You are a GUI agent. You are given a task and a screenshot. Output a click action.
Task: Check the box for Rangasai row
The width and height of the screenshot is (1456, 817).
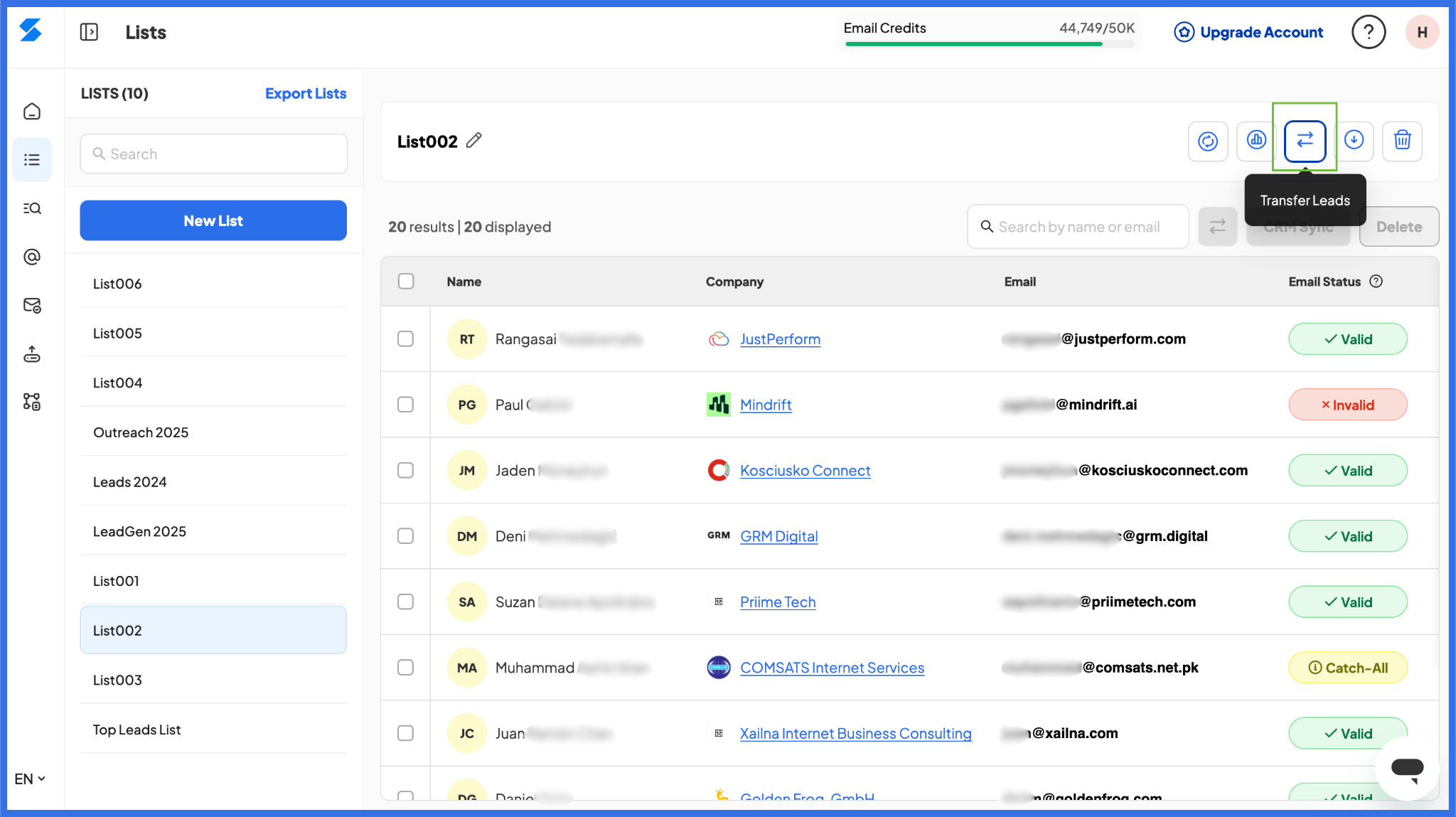405,339
